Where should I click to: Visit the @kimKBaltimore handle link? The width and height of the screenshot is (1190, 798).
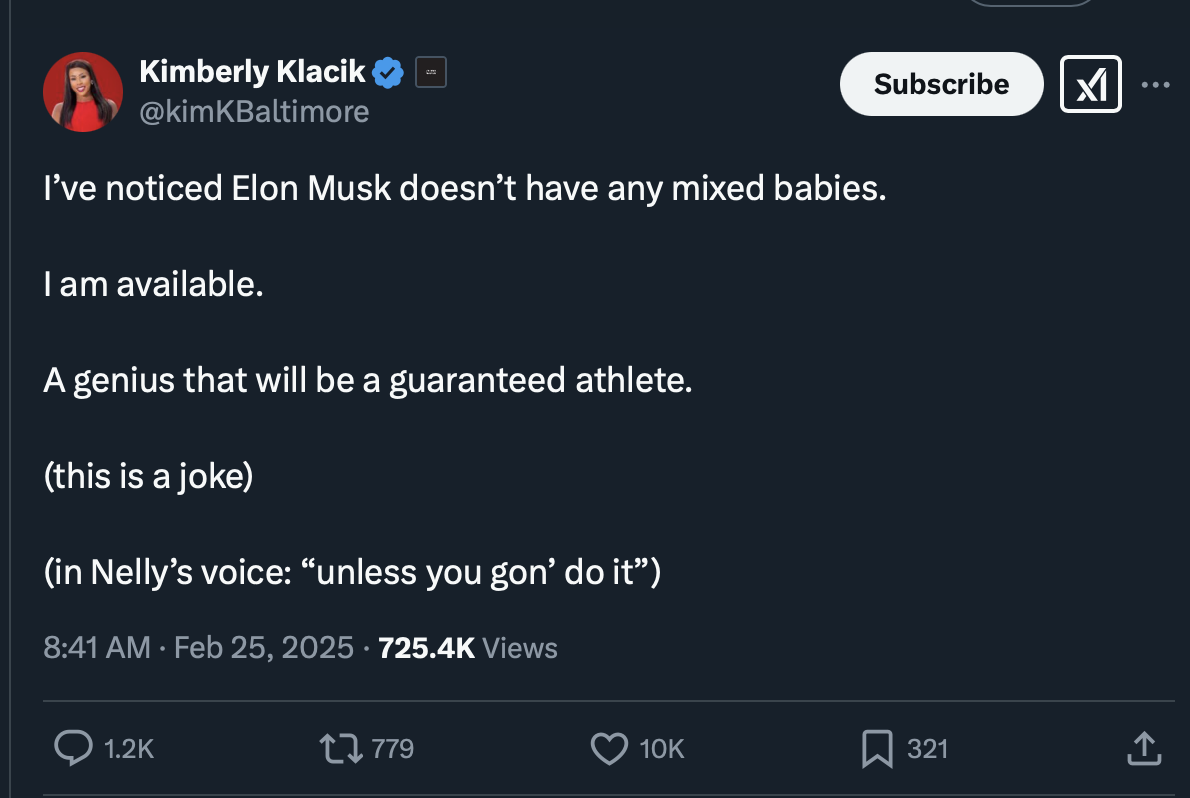254,112
